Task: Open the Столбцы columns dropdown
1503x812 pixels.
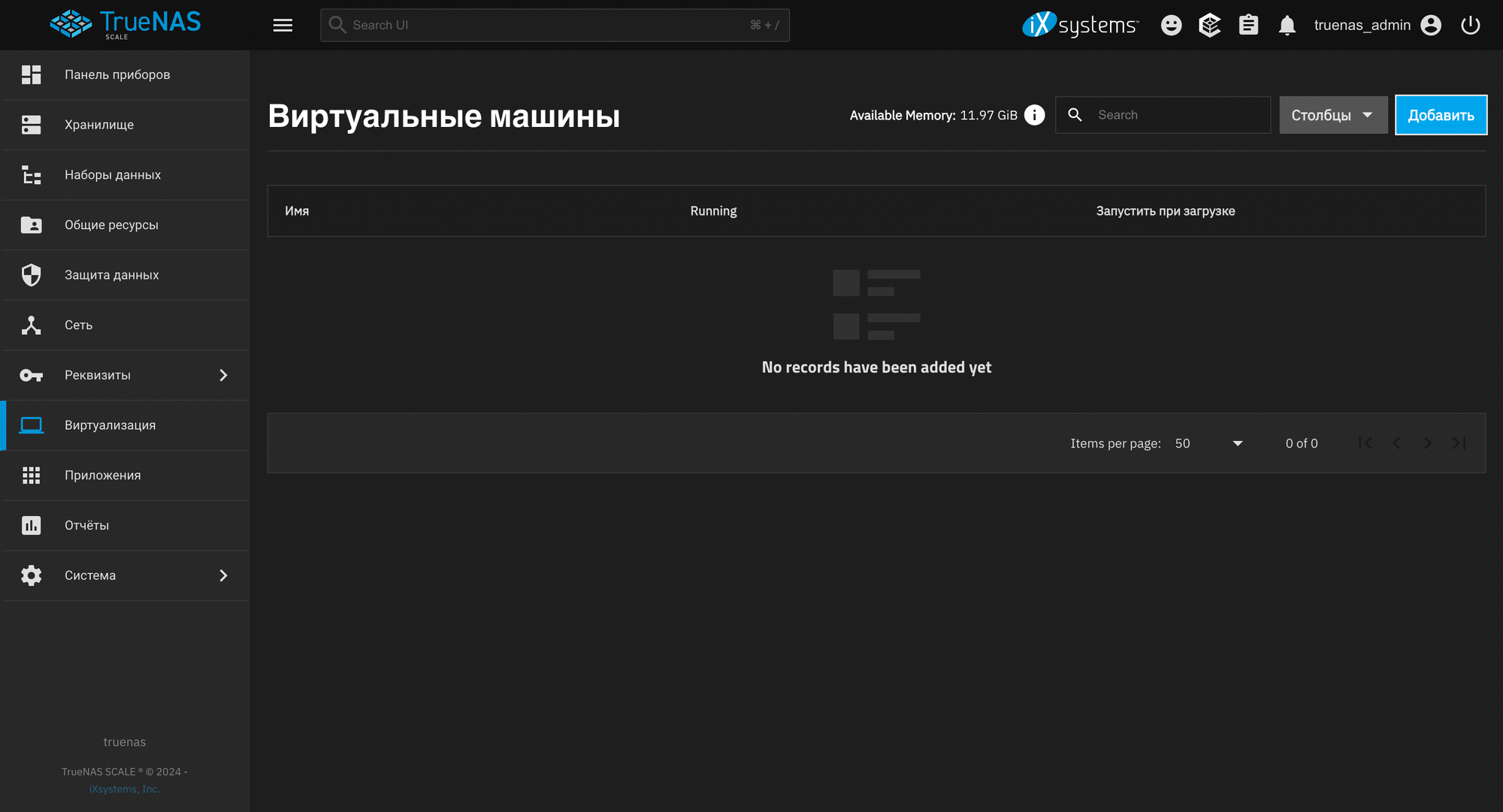Action: [1333, 115]
